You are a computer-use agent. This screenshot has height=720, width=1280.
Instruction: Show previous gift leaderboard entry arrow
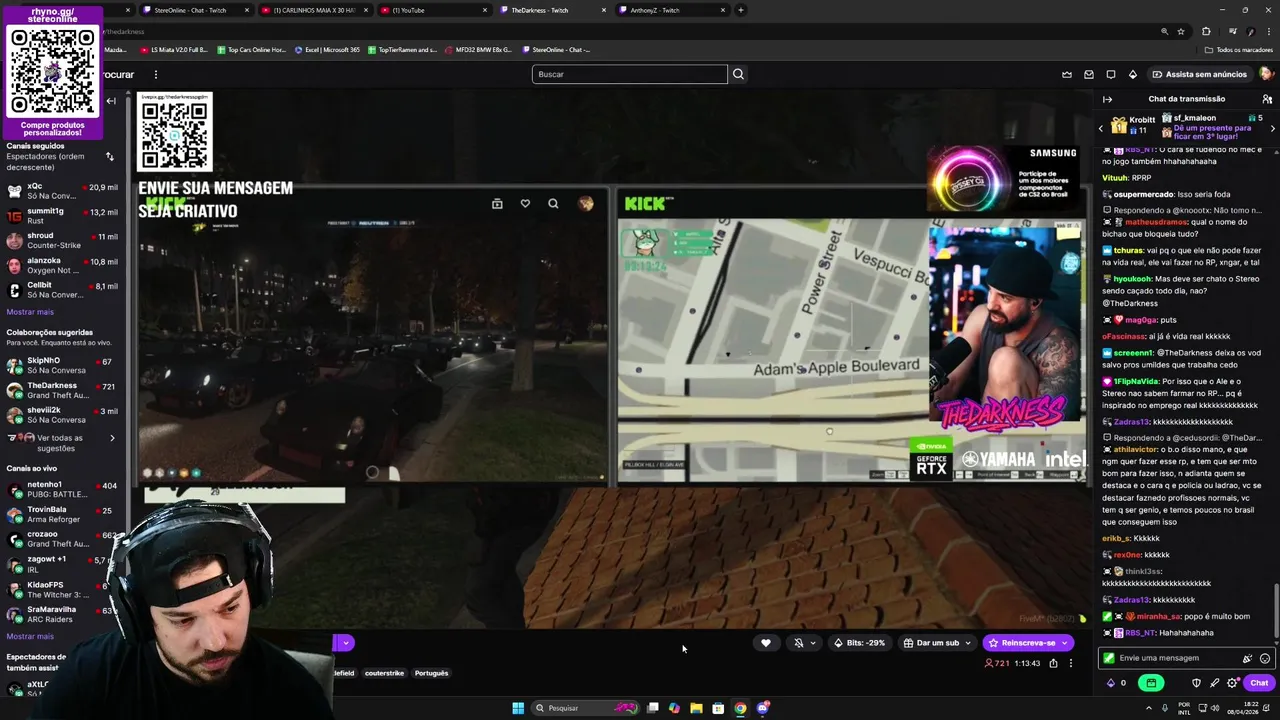click(1101, 128)
